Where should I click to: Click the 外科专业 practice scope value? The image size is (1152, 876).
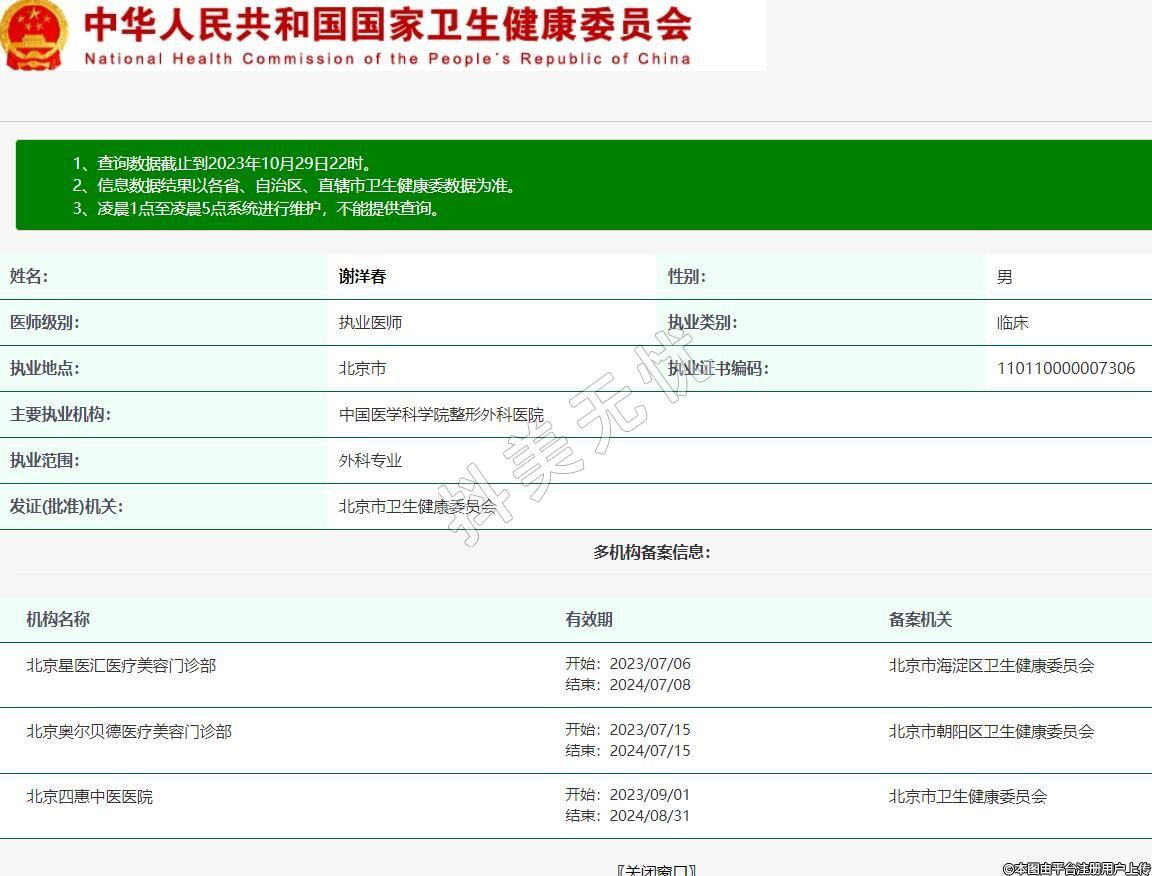tap(370, 460)
